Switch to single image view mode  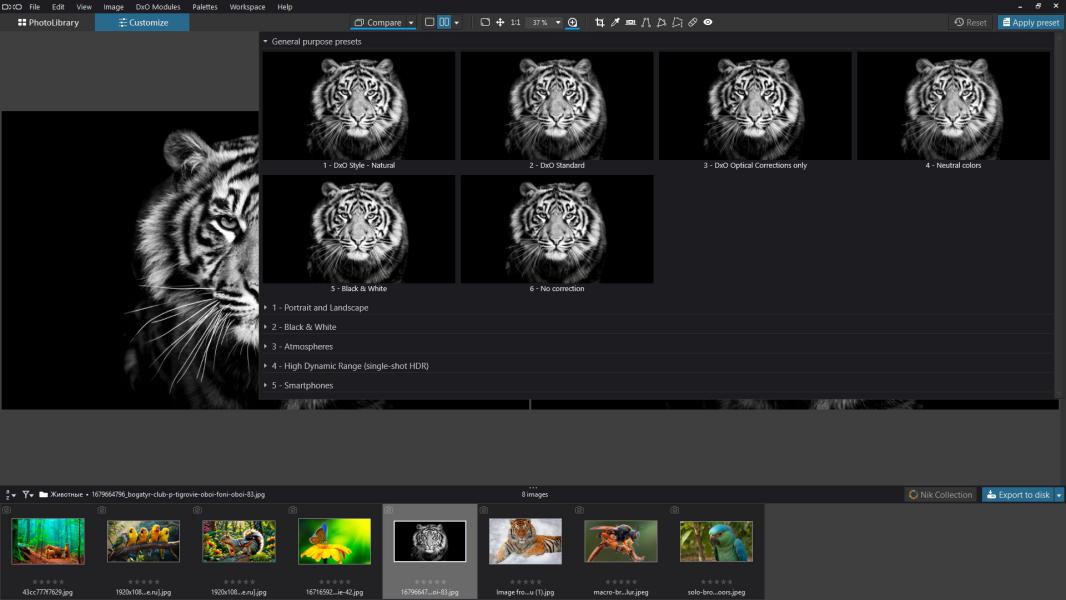coord(430,22)
